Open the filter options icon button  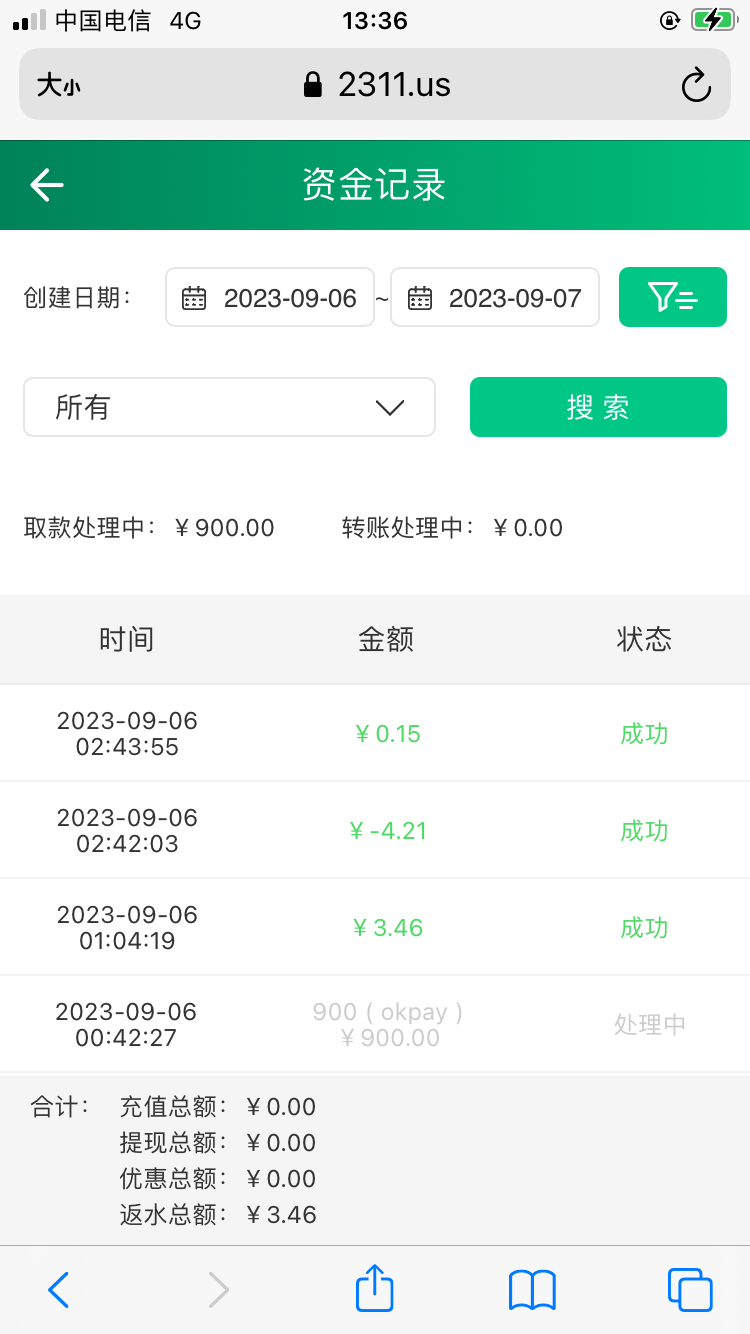(x=672, y=297)
